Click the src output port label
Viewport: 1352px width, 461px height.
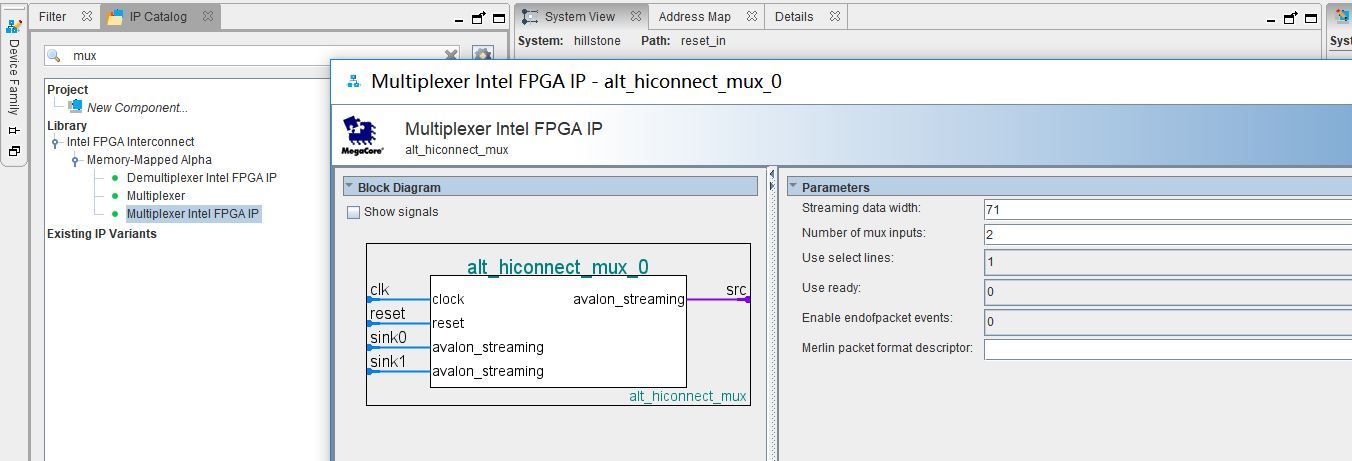tap(736, 290)
